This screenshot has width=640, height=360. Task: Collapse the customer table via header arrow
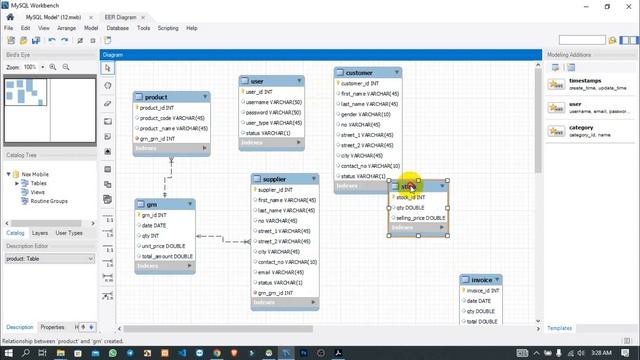point(396,72)
